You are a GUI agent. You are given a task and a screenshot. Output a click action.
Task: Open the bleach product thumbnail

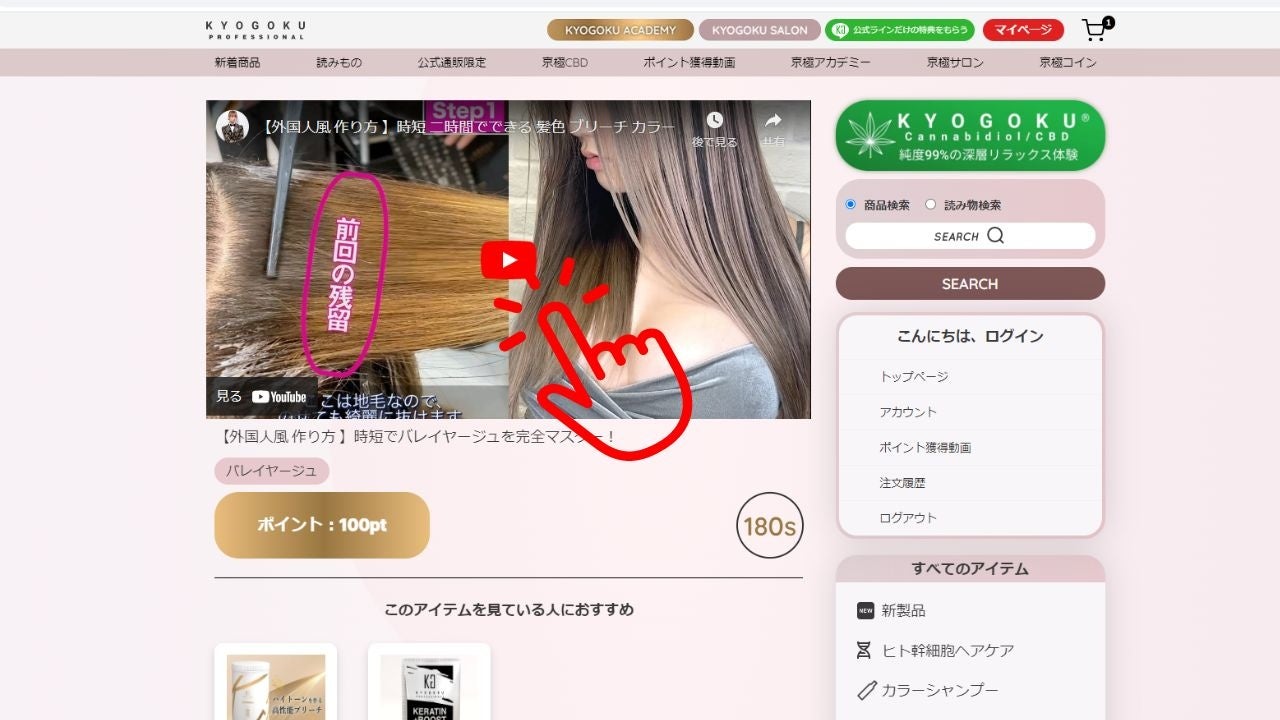pos(276,685)
